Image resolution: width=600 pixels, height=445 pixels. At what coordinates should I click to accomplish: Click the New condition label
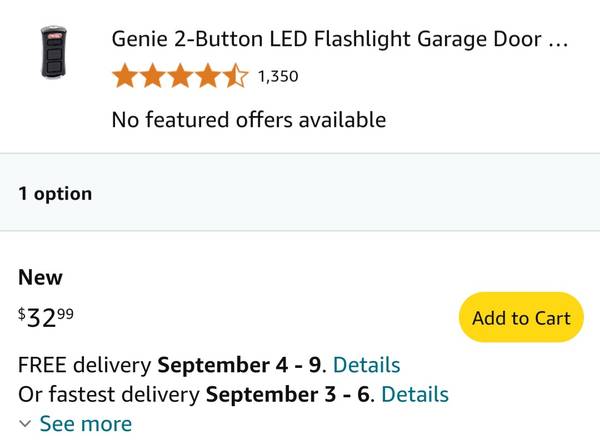pos(40,277)
